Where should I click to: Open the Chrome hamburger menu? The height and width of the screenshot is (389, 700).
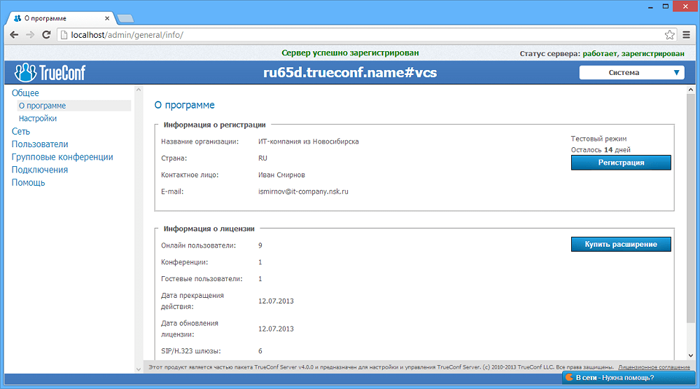(686, 35)
